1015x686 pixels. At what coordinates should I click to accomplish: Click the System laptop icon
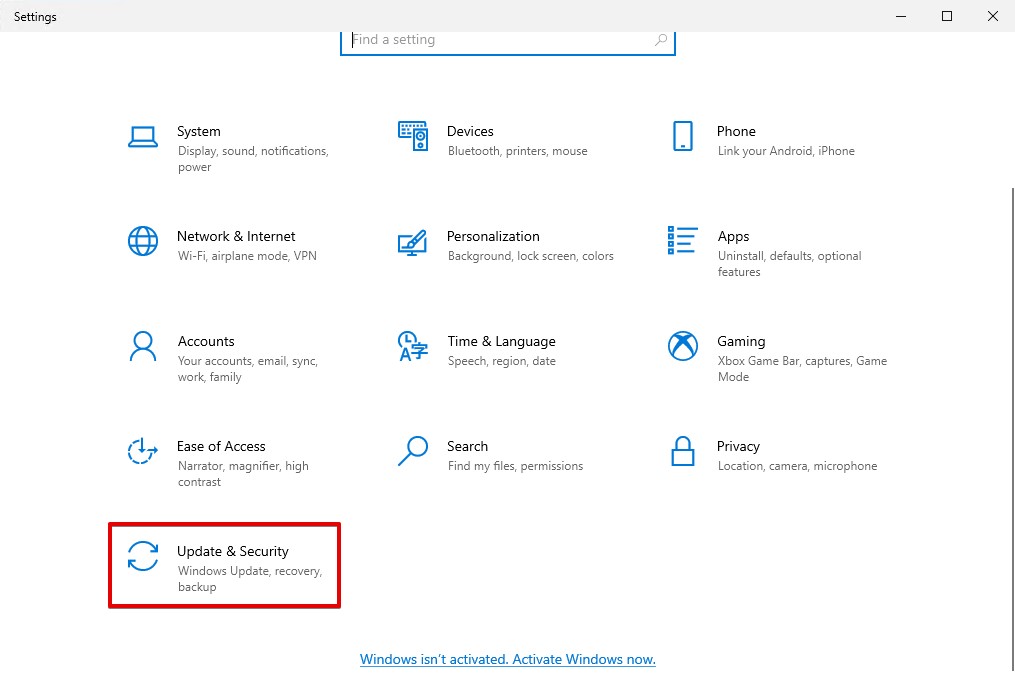tap(143, 137)
